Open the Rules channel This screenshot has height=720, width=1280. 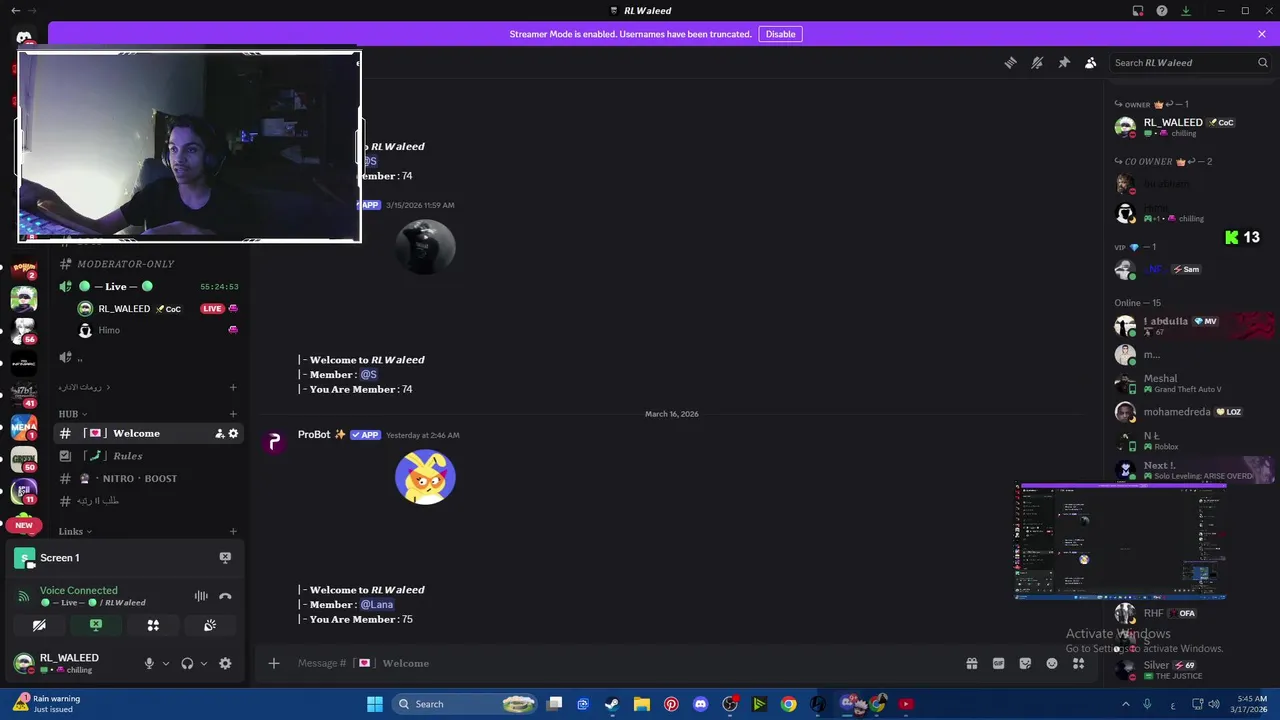coord(148,456)
